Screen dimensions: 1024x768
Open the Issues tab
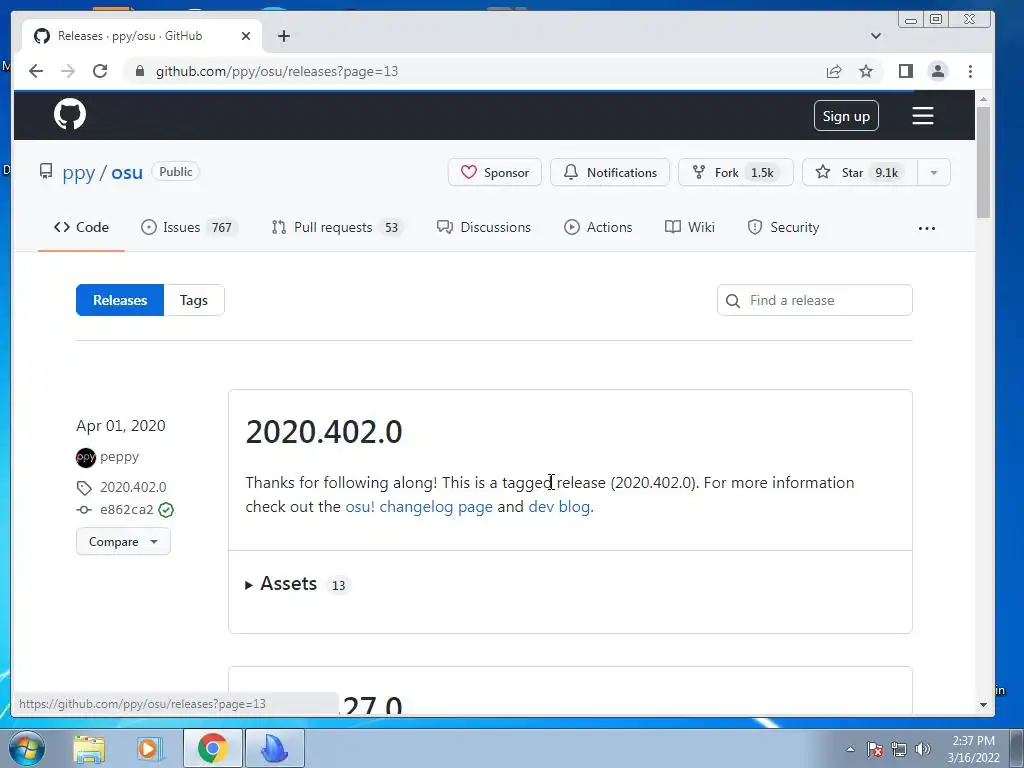pos(188,227)
